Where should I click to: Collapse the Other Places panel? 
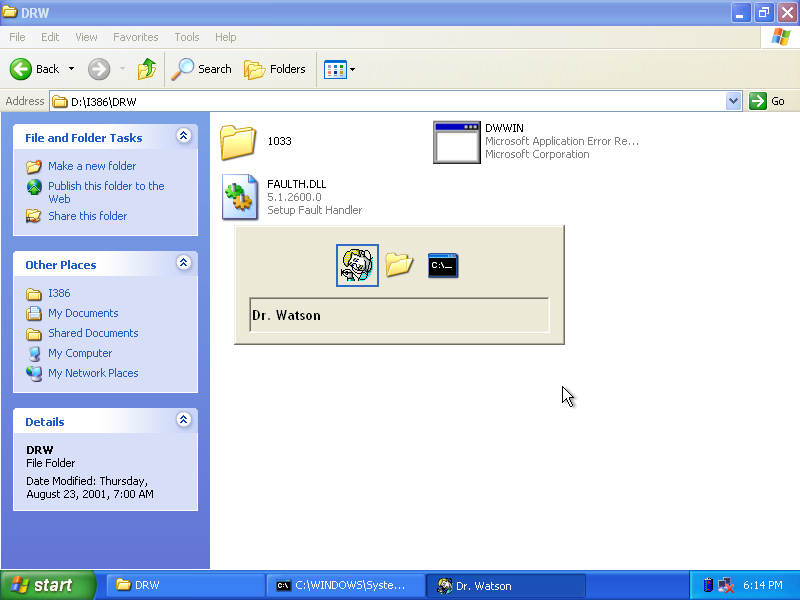pos(183,264)
